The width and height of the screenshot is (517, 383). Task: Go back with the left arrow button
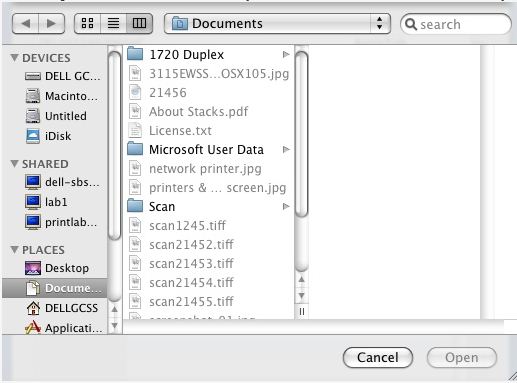click(x=25, y=24)
